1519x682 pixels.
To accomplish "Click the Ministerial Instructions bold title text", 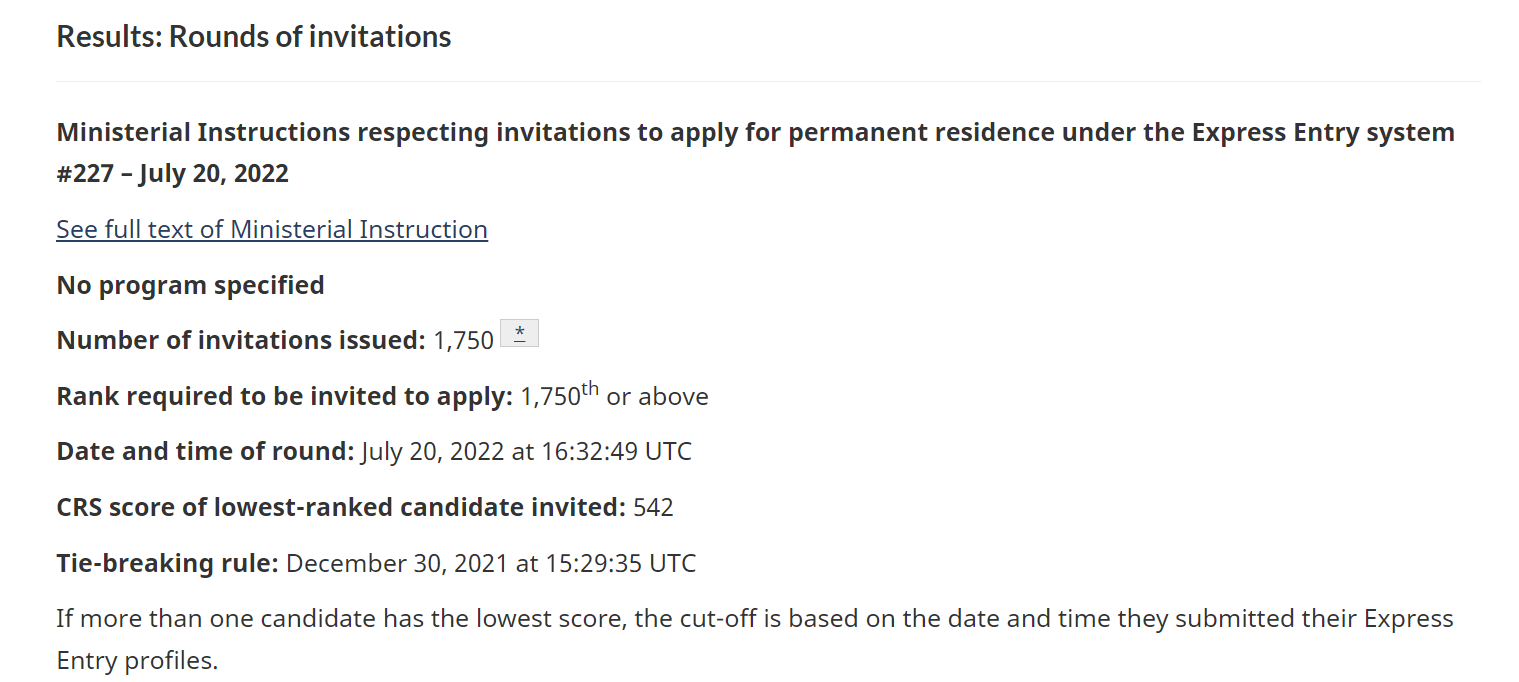I will click(x=755, y=132).
